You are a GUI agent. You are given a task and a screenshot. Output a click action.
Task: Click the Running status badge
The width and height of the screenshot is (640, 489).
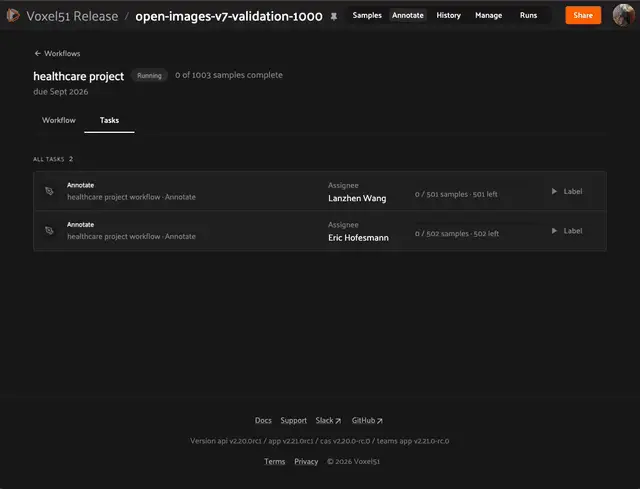(x=149, y=76)
